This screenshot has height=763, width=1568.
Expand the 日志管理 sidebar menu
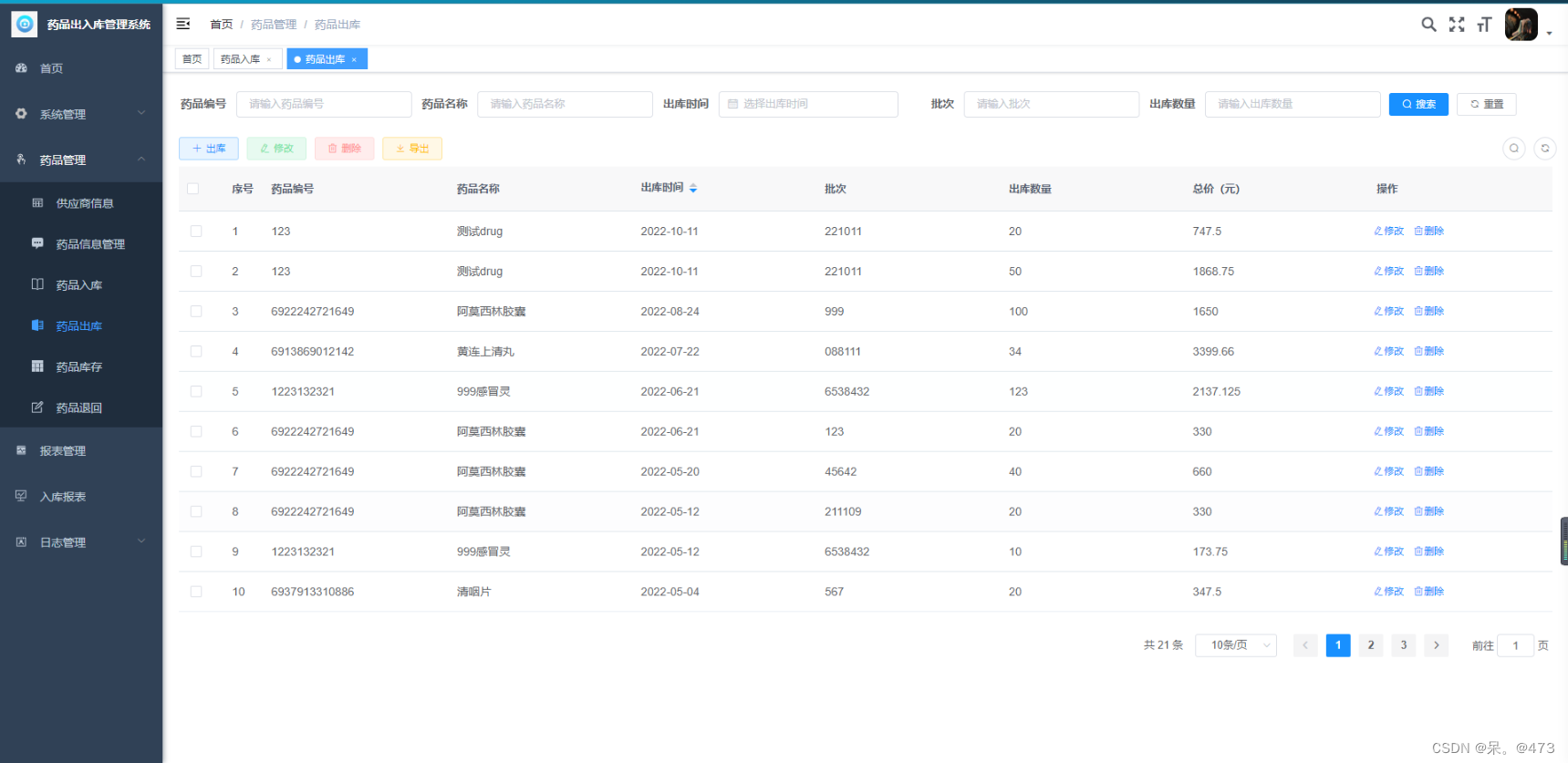tap(81, 542)
